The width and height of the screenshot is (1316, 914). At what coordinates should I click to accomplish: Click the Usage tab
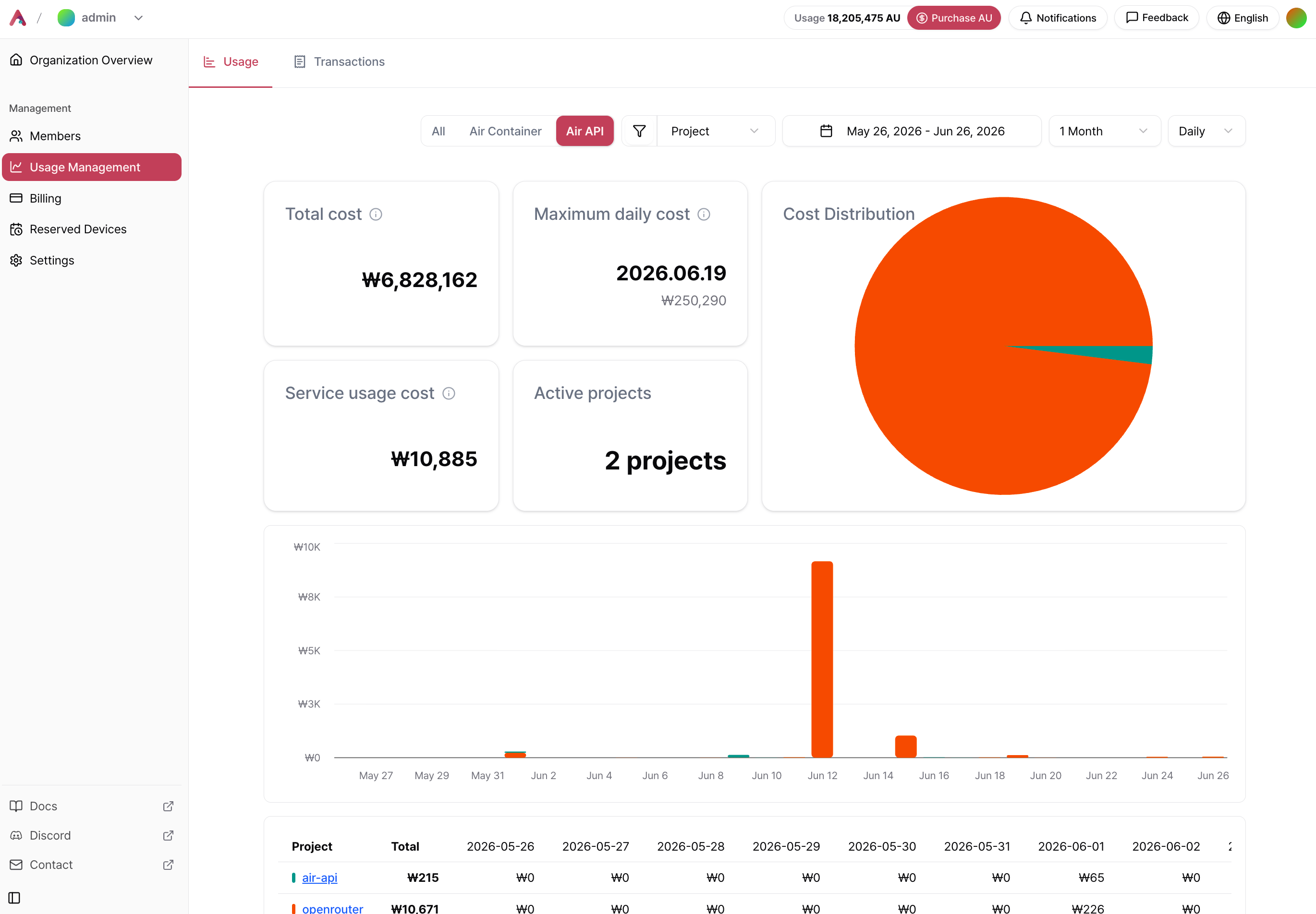[x=231, y=62]
